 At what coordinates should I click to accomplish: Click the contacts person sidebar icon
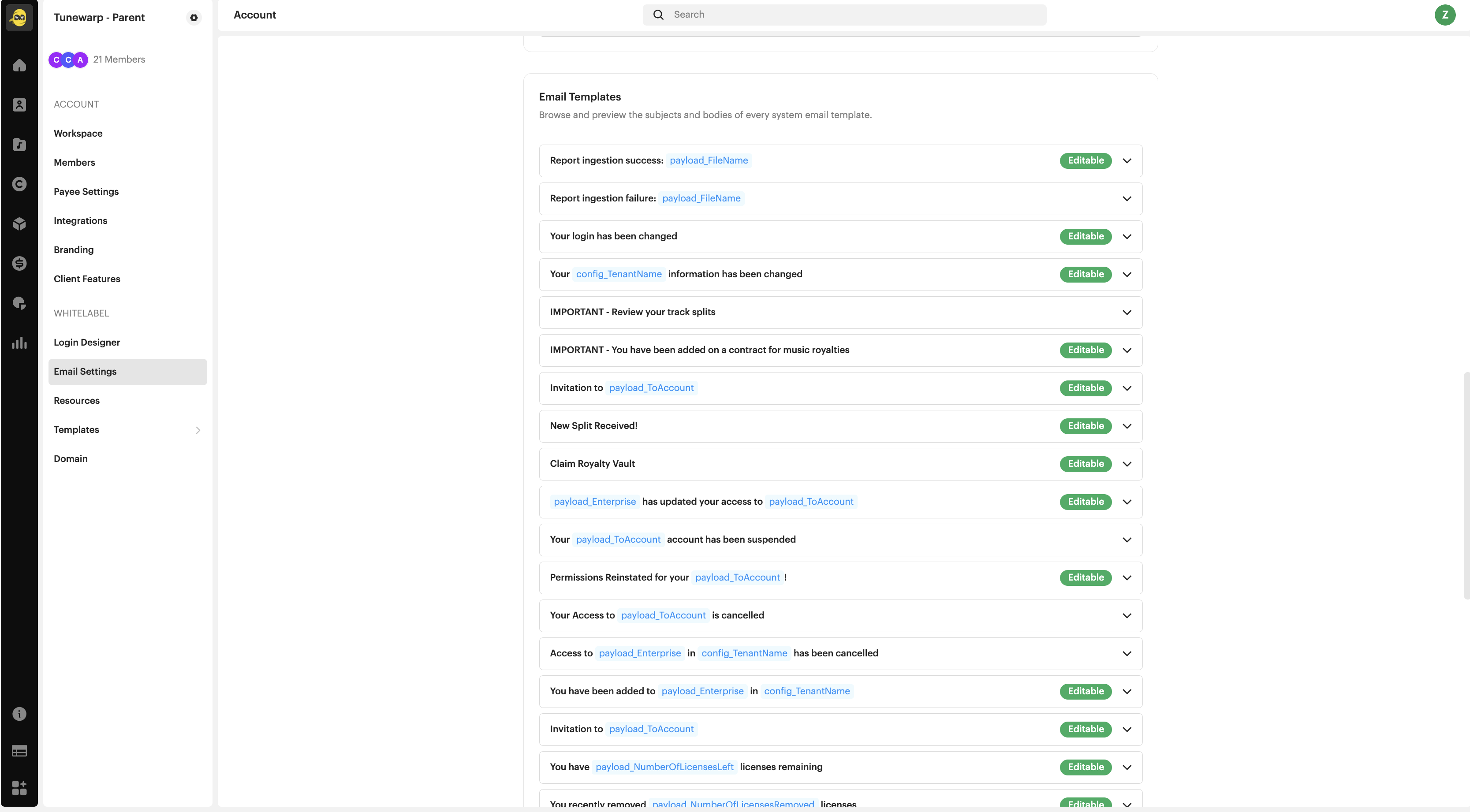[x=19, y=105]
